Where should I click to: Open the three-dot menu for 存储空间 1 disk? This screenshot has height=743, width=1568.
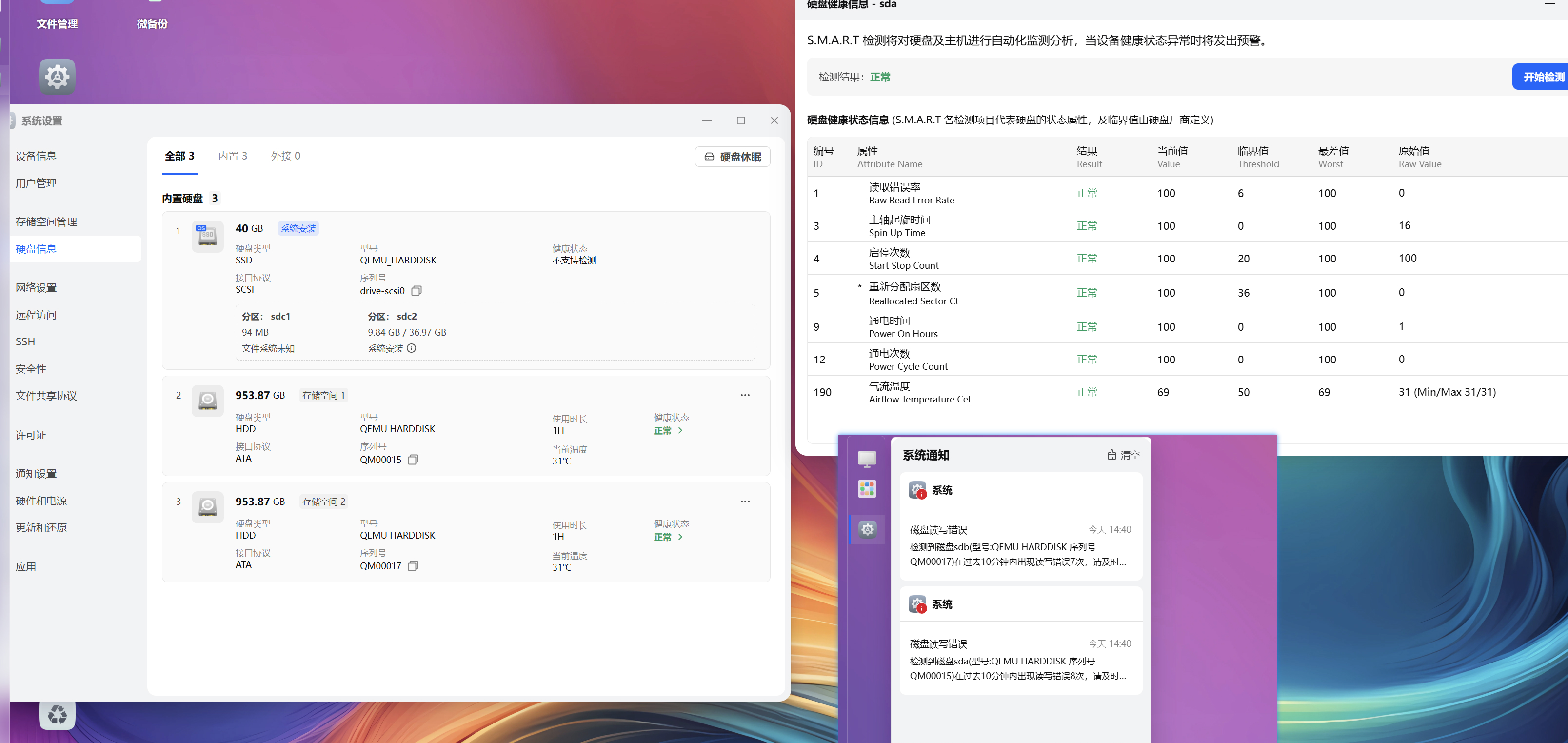click(744, 395)
